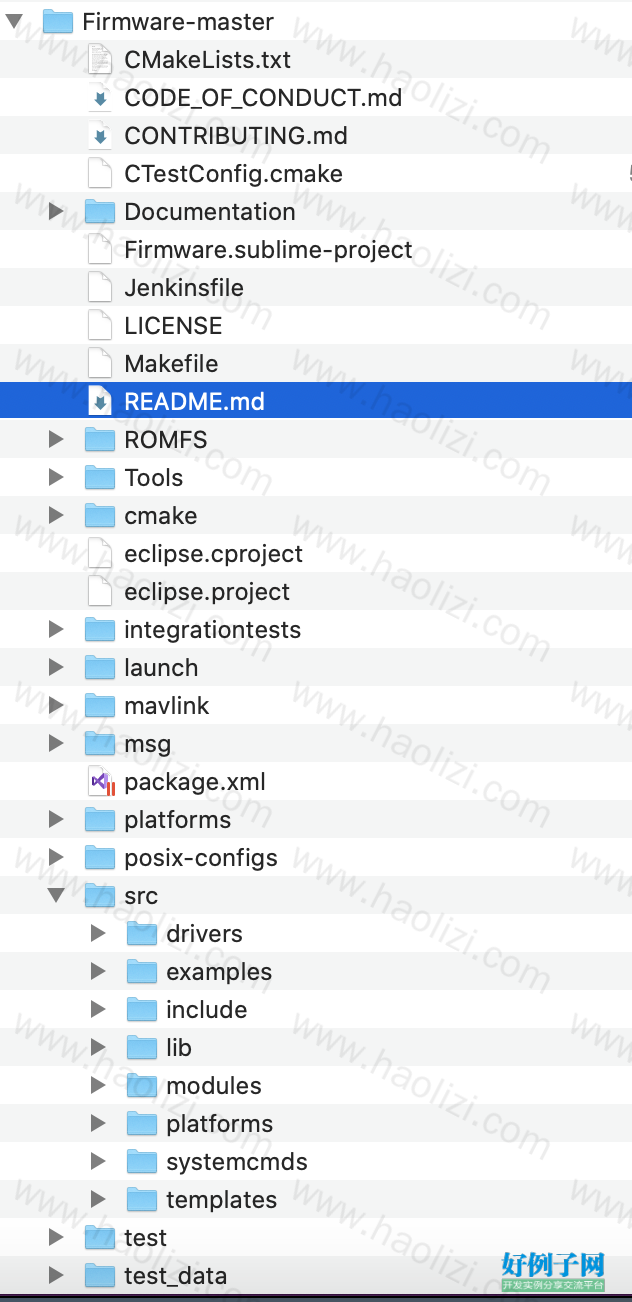
Task: Expand the integrationtests folder
Action: coord(56,630)
